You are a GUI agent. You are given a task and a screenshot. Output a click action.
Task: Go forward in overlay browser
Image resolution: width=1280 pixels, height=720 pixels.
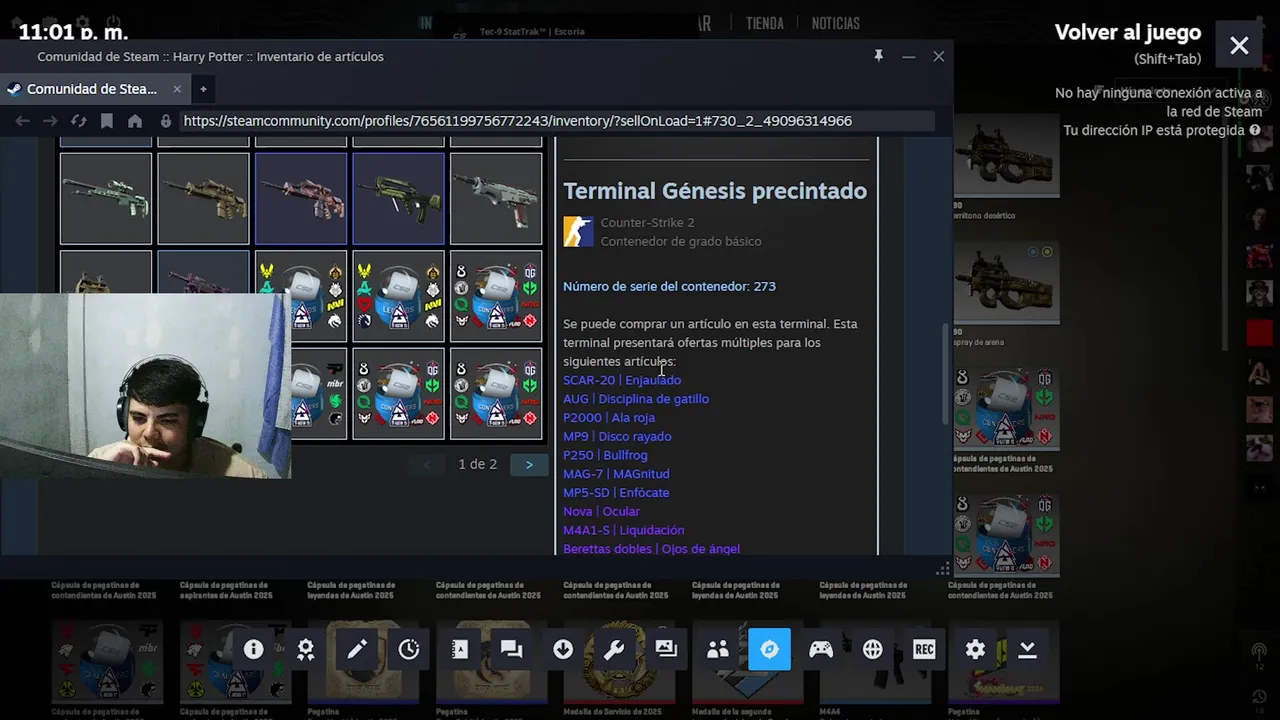coord(50,121)
